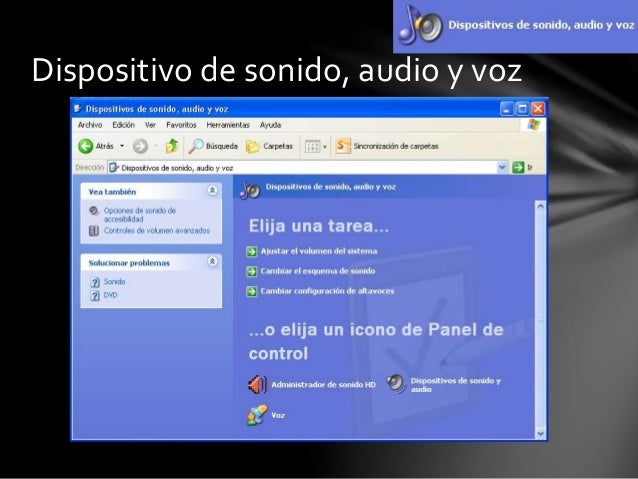Click 'Dispositivos de sonido, audio y voz' pane header

pyautogui.click(x=330, y=187)
